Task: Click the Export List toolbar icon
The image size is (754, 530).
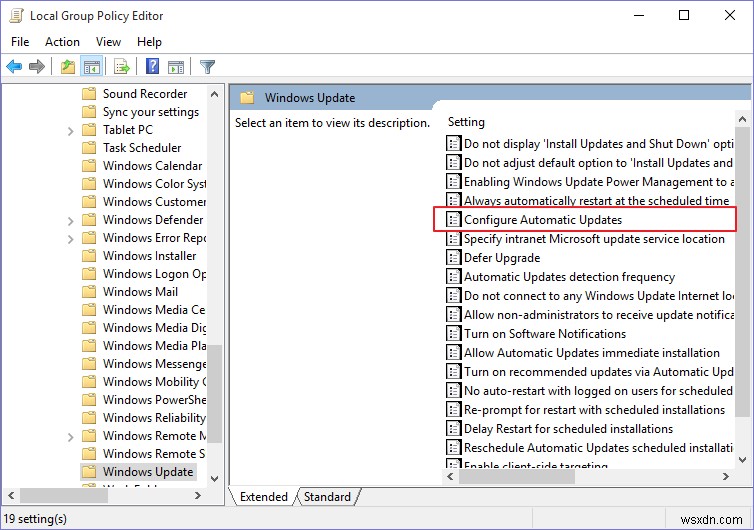Action: pos(122,66)
